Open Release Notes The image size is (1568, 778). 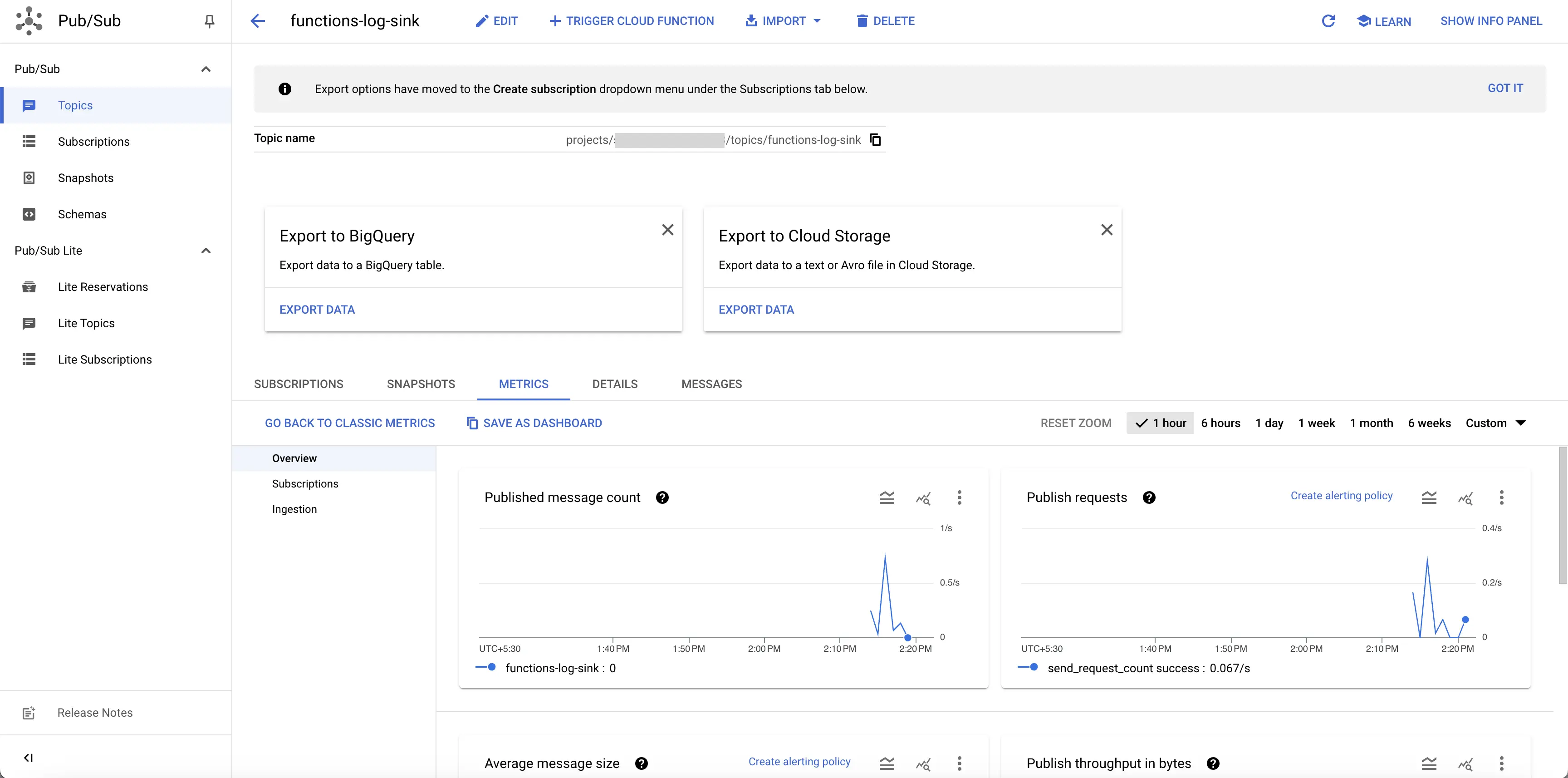coord(116,712)
